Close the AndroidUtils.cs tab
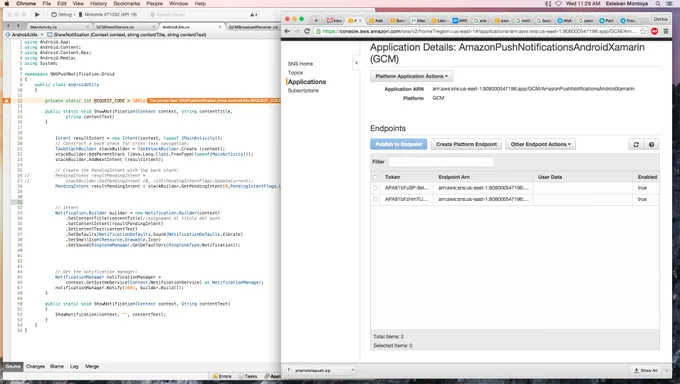Screen dimensions: 680x384 pos(220,27)
